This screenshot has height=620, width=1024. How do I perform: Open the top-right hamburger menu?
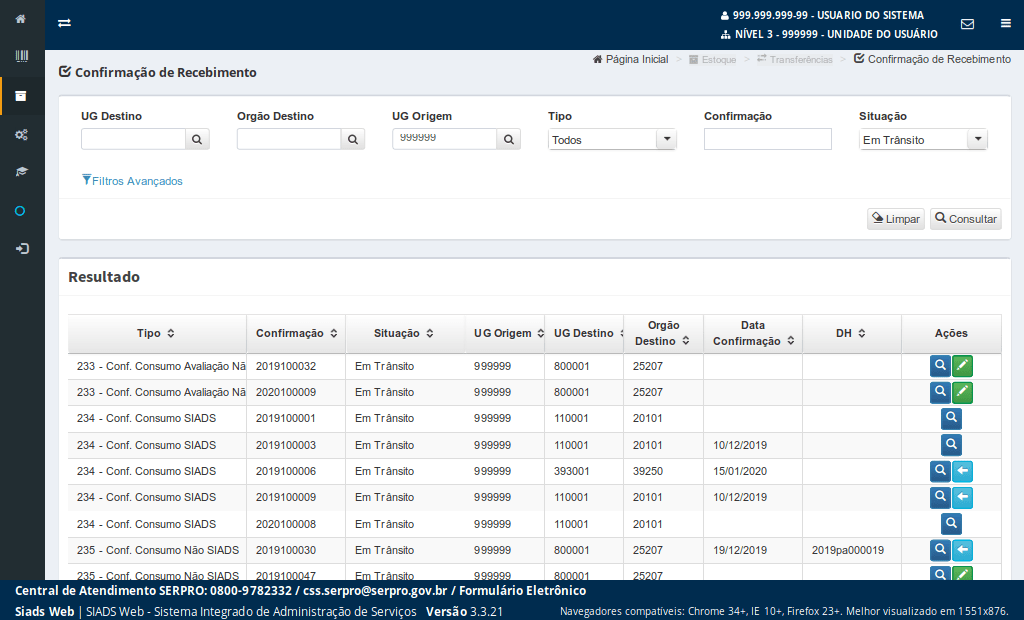click(1006, 24)
